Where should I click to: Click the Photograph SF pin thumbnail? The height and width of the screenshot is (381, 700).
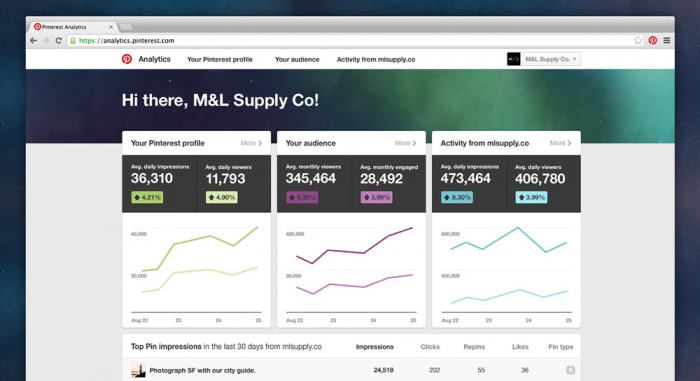(138, 370)
